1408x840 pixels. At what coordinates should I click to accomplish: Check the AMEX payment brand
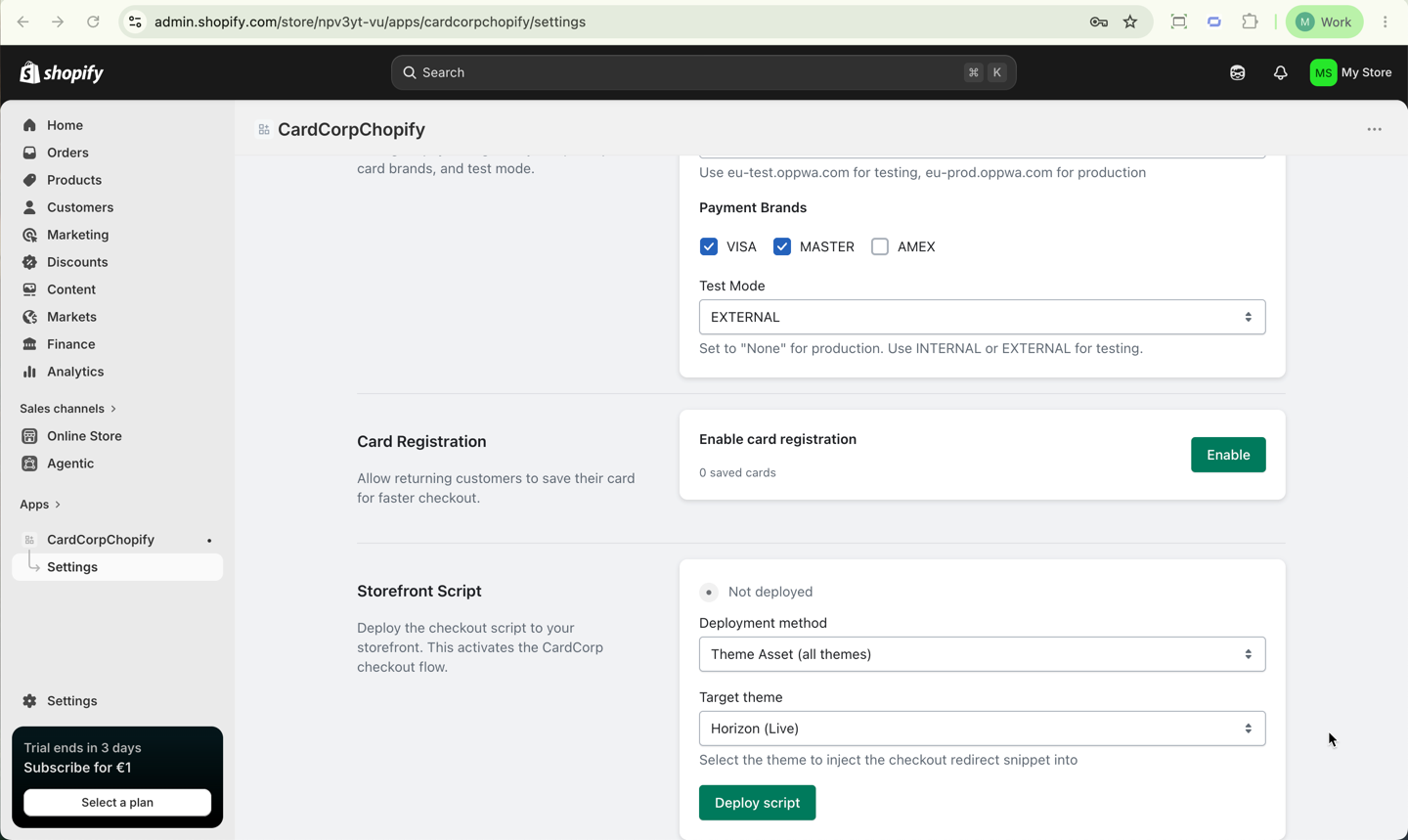coord(880,246)
